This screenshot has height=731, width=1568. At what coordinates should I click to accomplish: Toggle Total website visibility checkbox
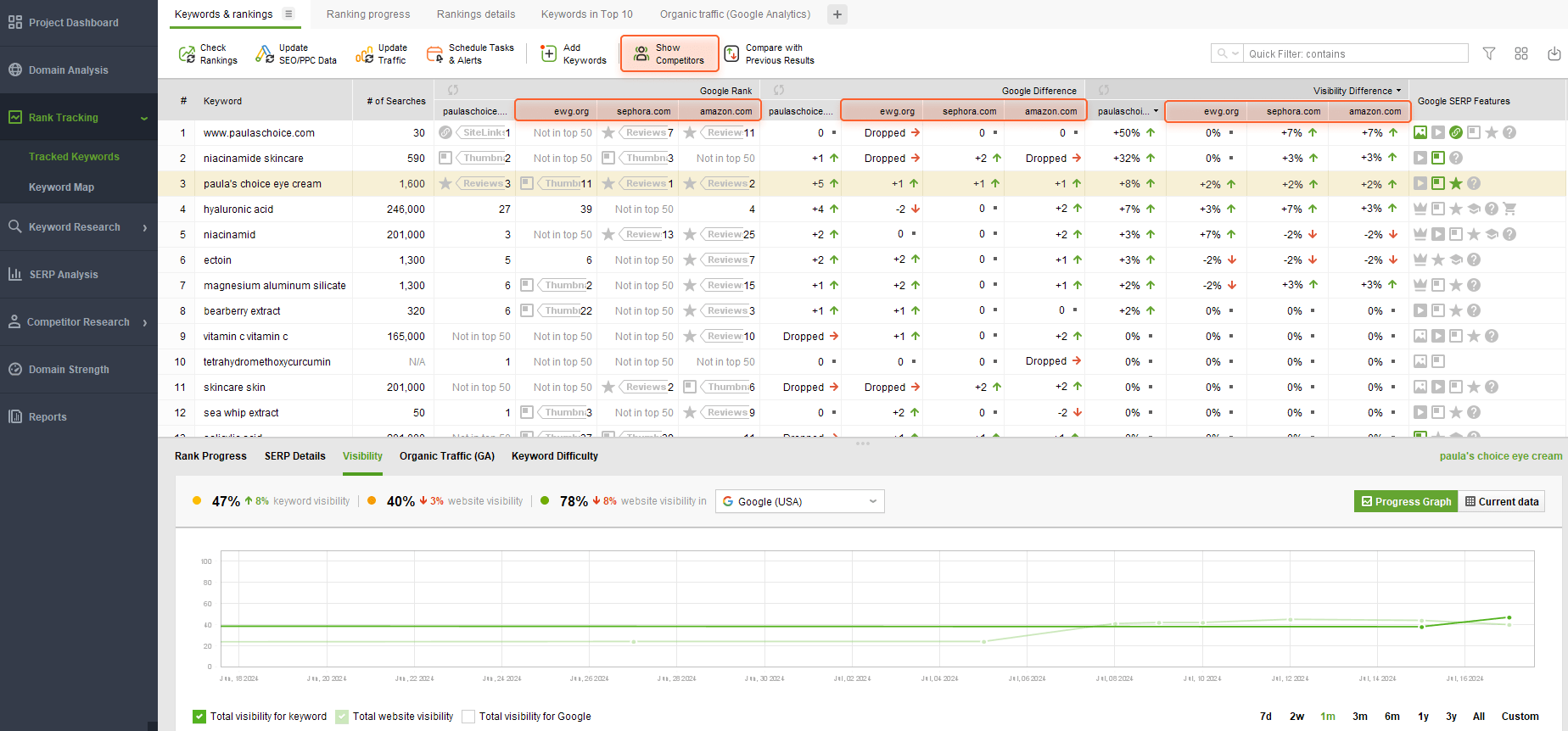pos(342,717)
